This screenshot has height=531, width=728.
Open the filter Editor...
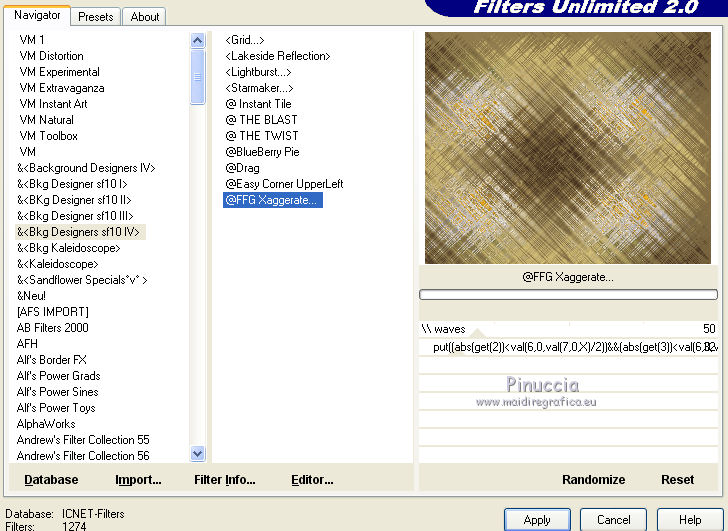tap(312, 479)
